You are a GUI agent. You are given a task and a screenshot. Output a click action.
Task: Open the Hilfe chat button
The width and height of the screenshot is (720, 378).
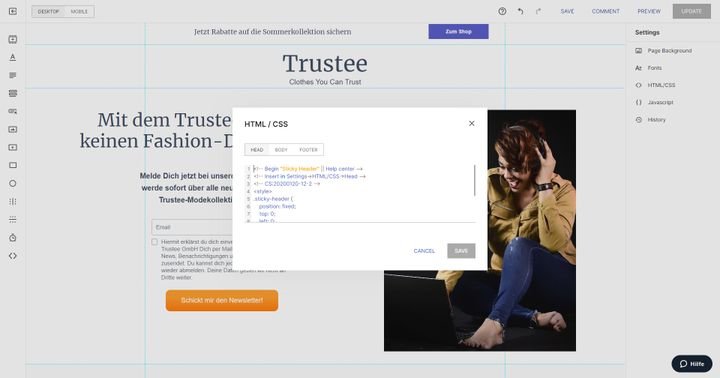coord(692,364)
